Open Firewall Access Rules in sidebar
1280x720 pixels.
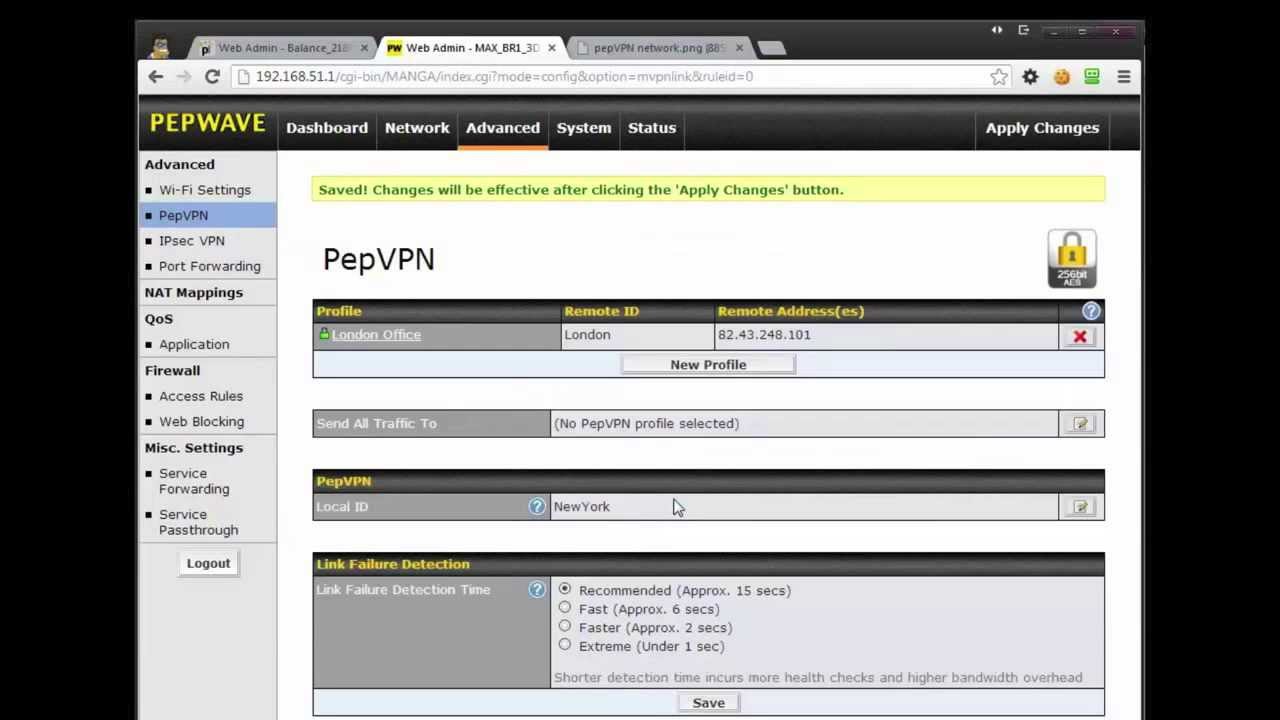click(201, 396)
